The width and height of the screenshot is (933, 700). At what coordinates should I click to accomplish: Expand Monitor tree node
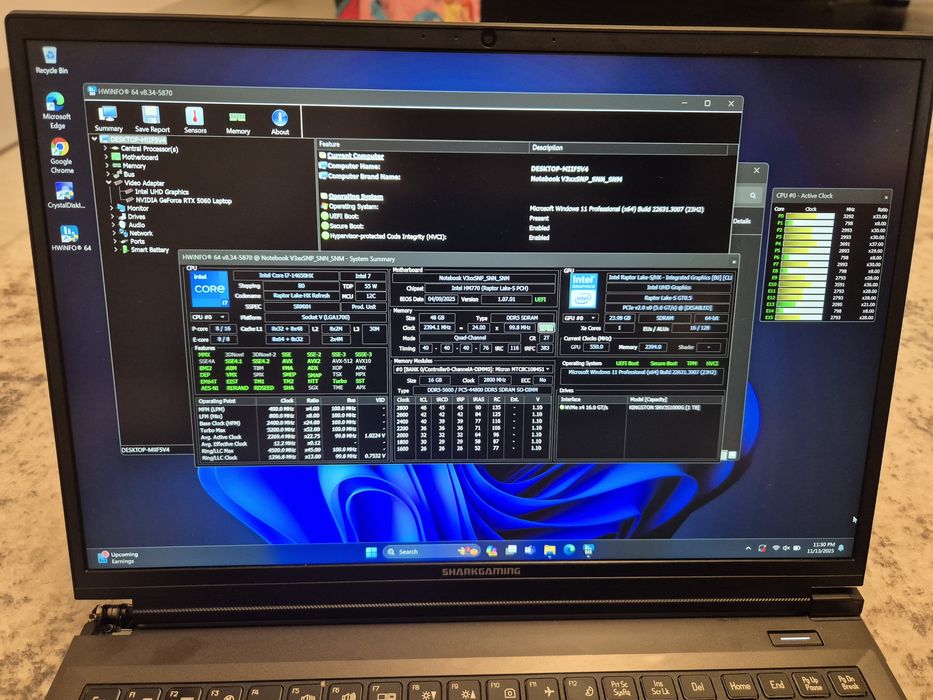[x=112, y=208]
